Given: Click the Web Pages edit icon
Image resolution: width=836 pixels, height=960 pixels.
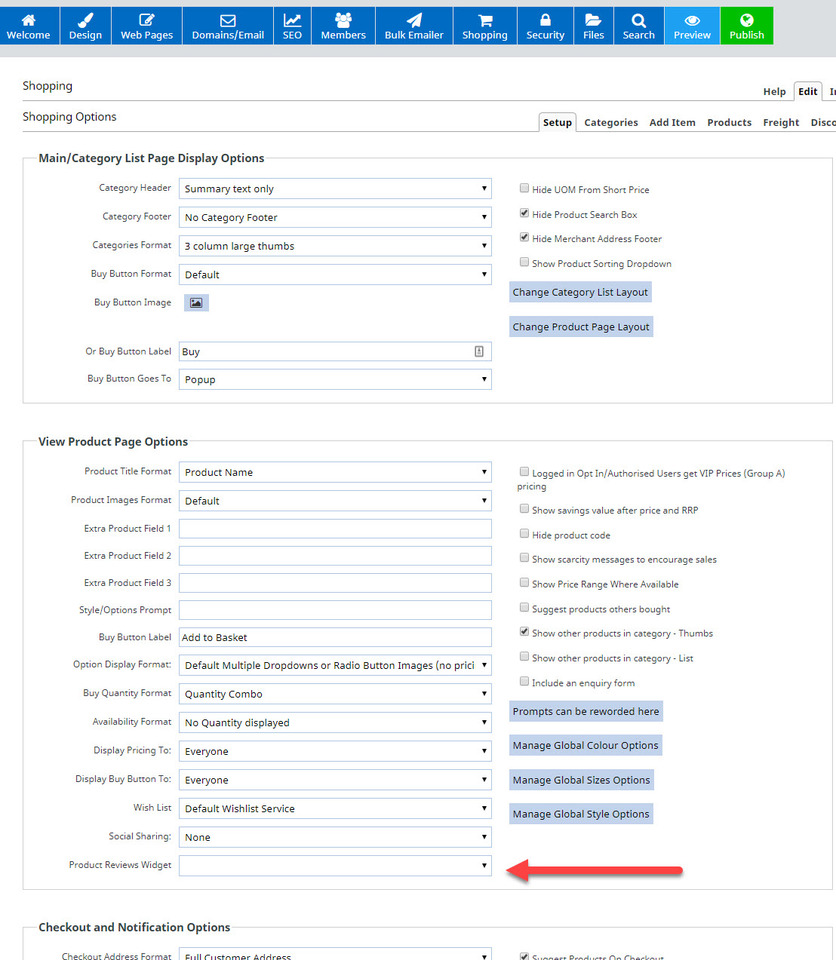Looking at the screenshot, I should coord(146,20).
